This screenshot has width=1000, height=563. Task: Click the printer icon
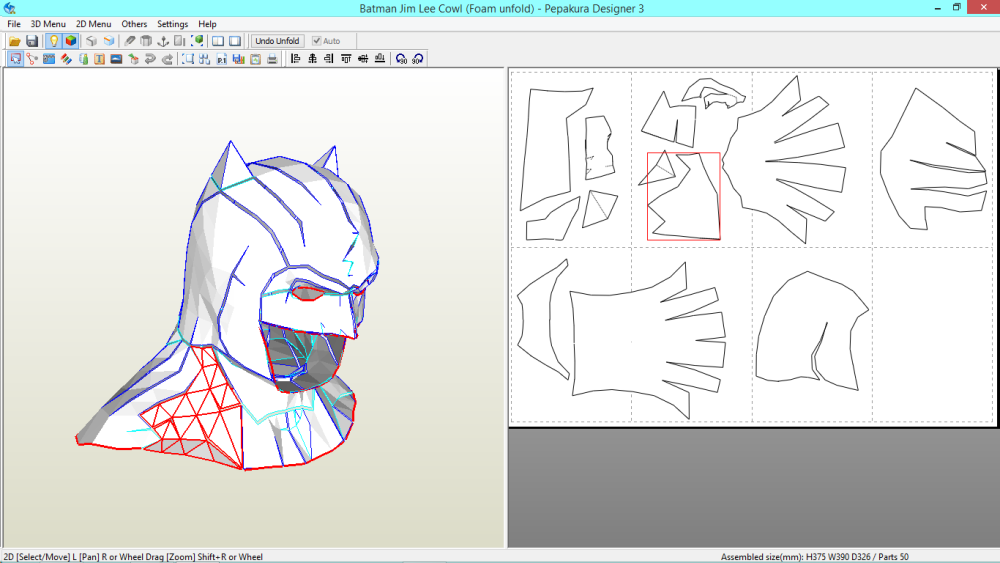click(272, 59)
